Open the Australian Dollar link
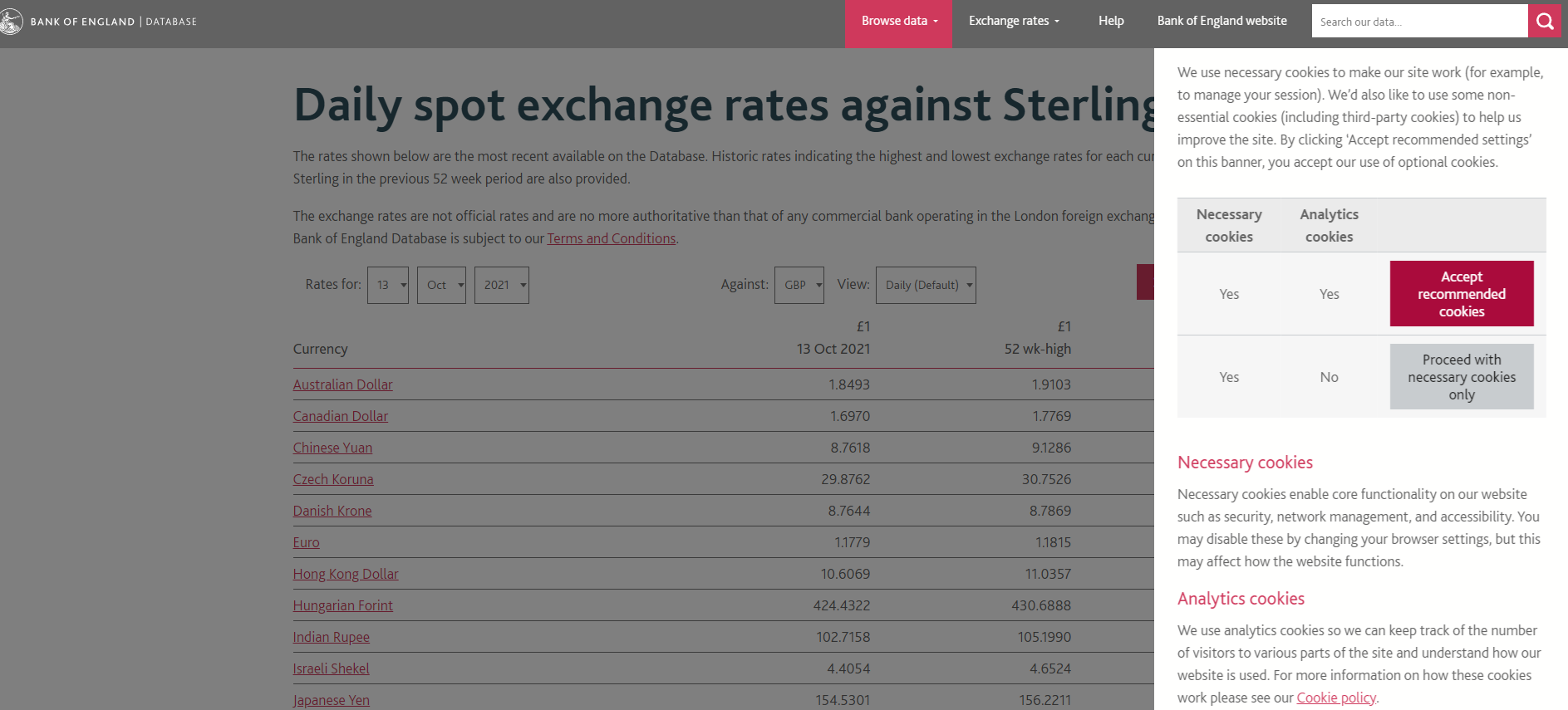This screenshot has height=710, width=1568. coord(342,384)
